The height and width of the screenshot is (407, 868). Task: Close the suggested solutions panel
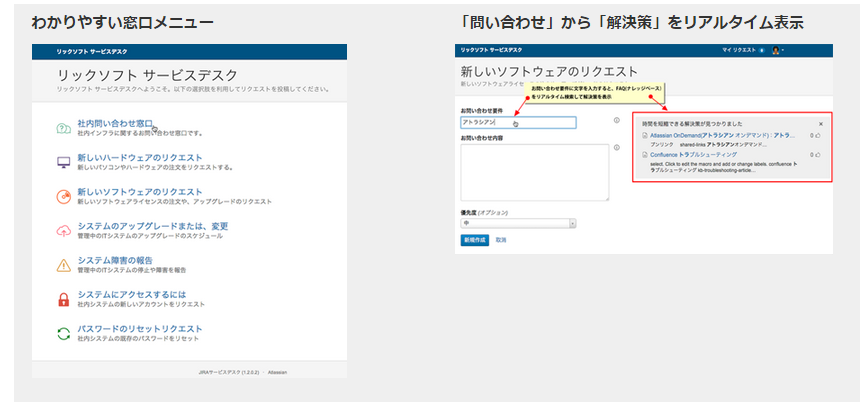(x=821, y=123)
